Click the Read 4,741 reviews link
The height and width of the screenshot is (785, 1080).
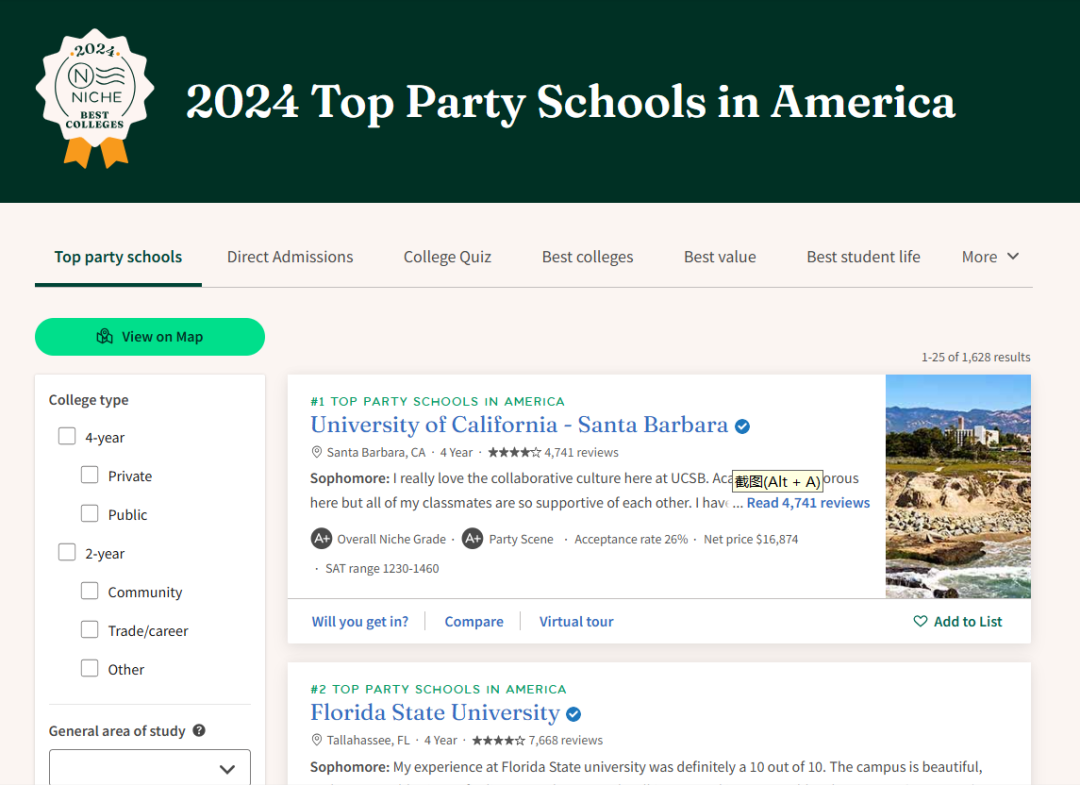tap(808, 503)
